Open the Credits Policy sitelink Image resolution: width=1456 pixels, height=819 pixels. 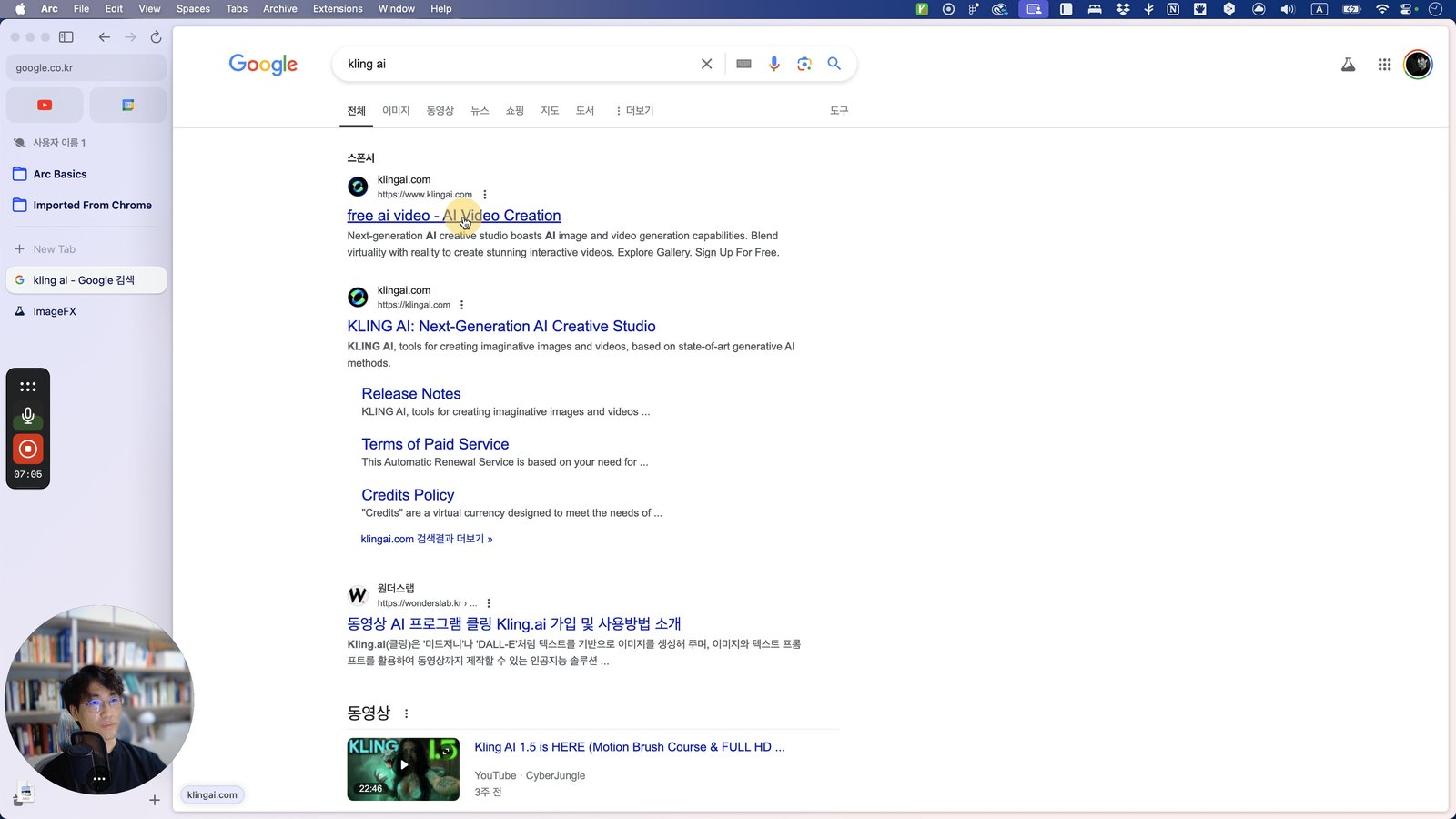pyautogui.click(x=408, y=495)
